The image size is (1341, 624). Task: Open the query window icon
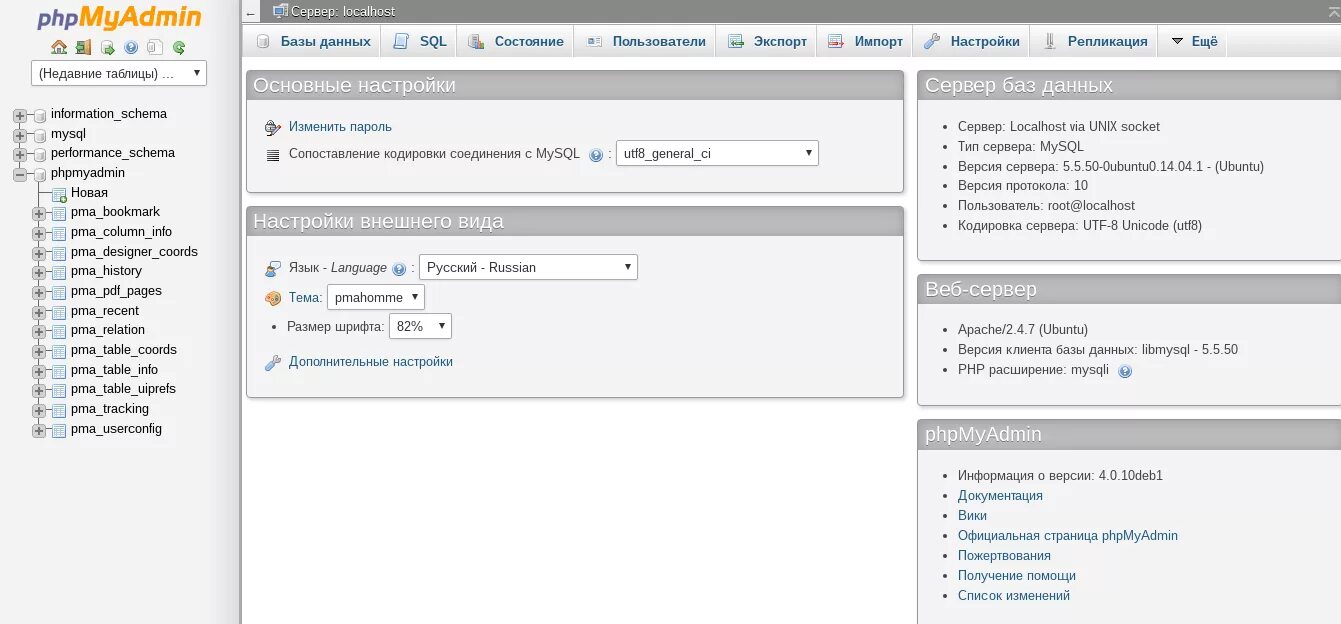pos(107,47)
